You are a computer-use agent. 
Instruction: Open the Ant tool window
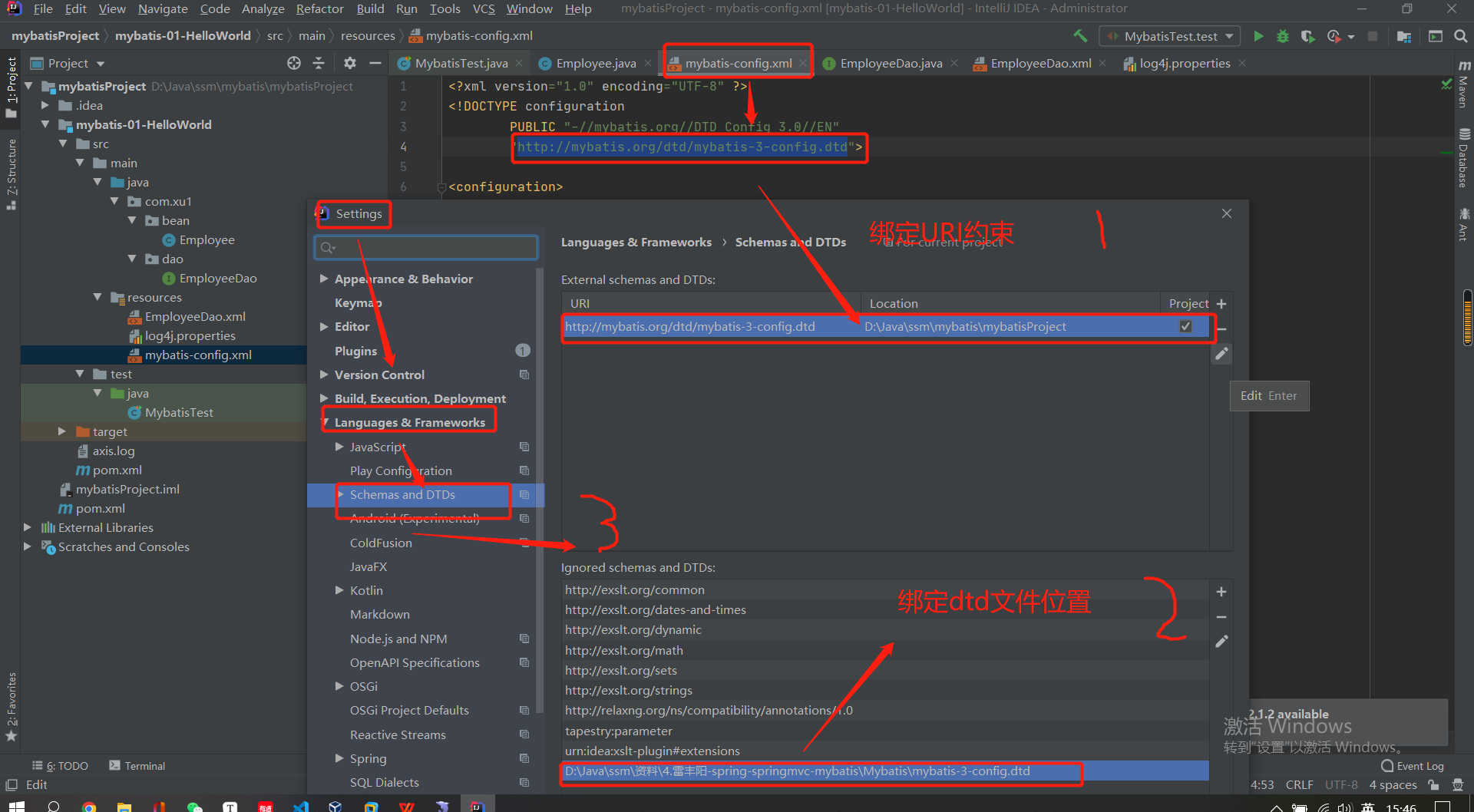[1463, 224]
